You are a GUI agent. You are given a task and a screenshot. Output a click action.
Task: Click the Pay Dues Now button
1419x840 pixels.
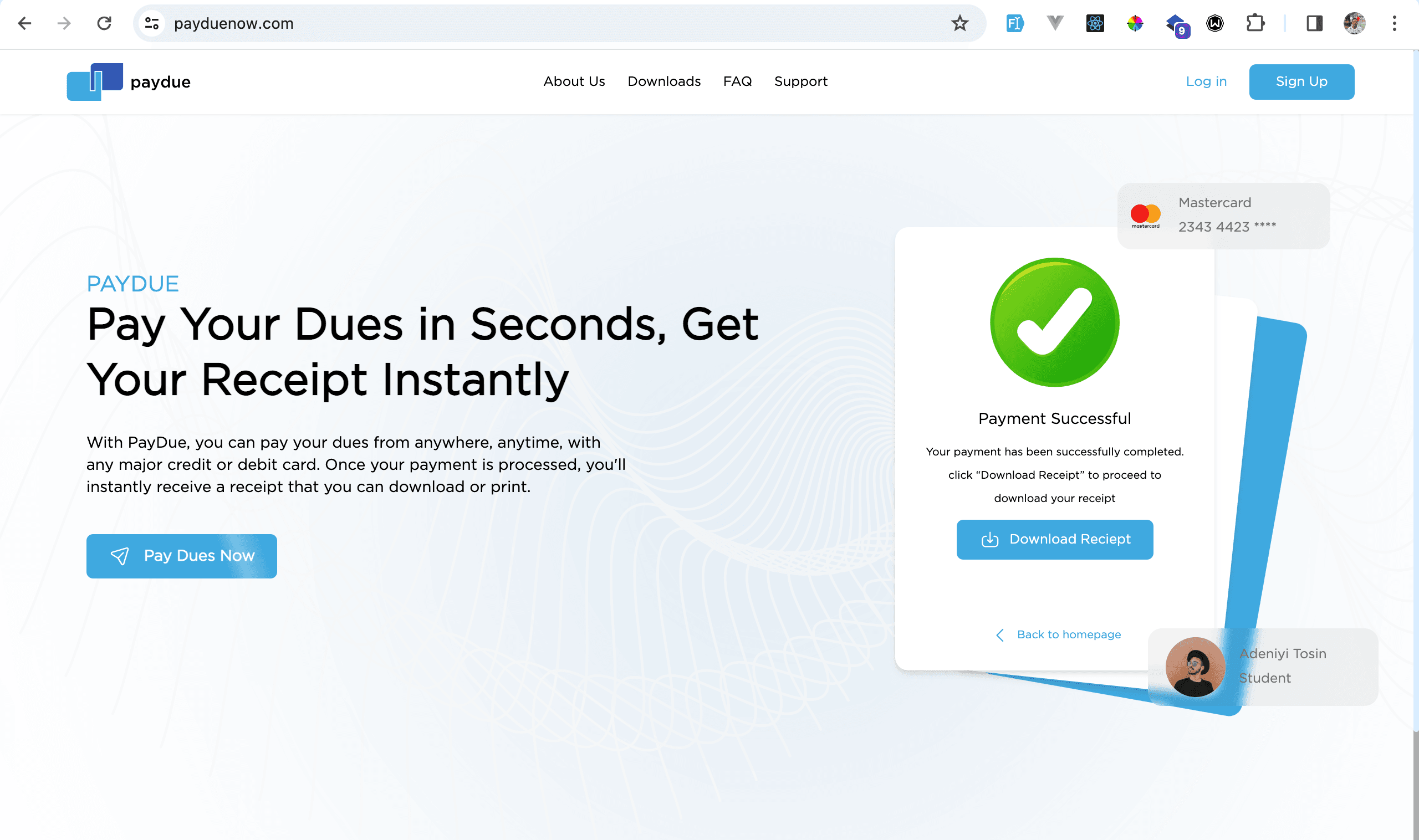181,556
